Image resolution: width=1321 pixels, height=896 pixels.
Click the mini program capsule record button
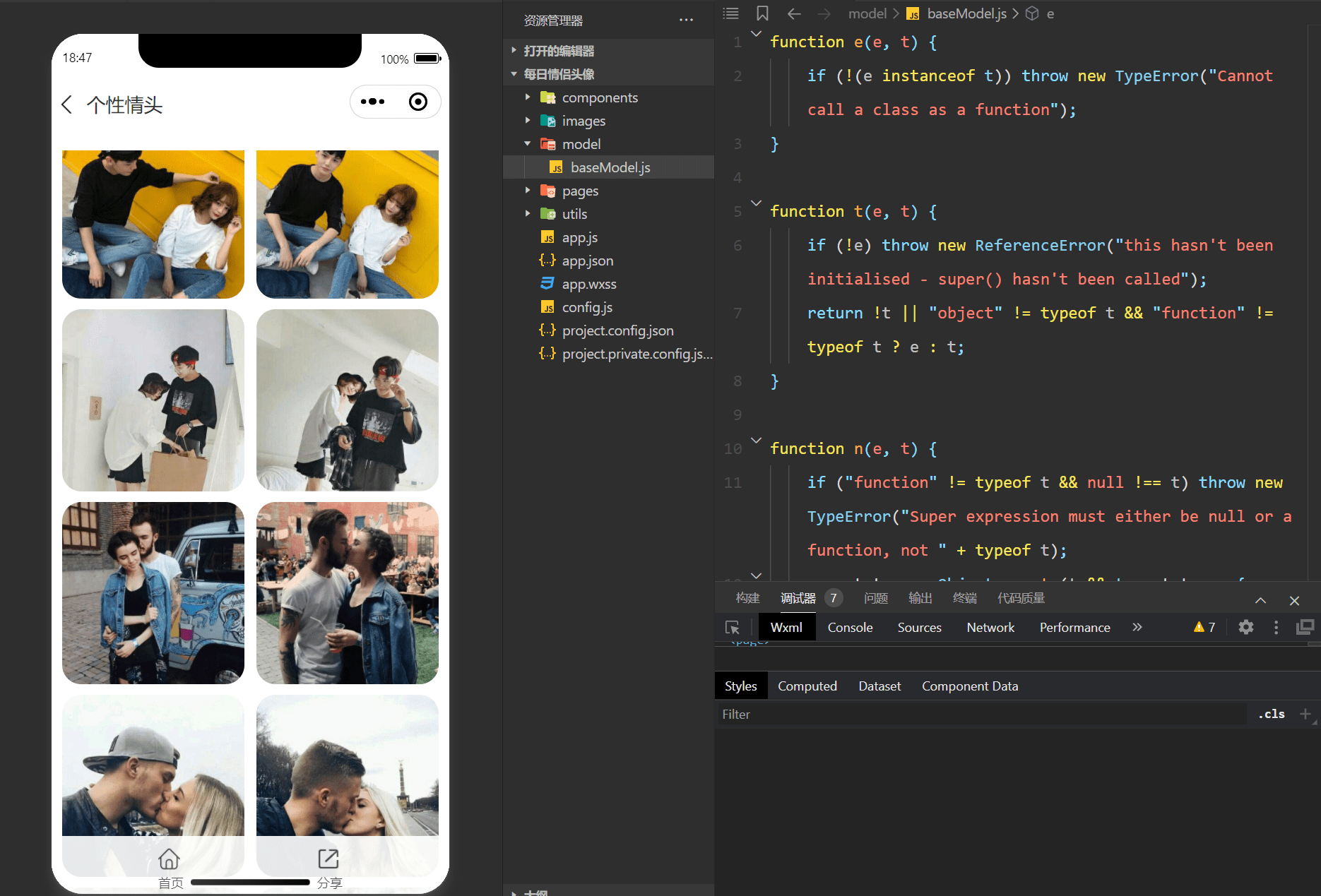pyautogui.click(x=418, y=102)
